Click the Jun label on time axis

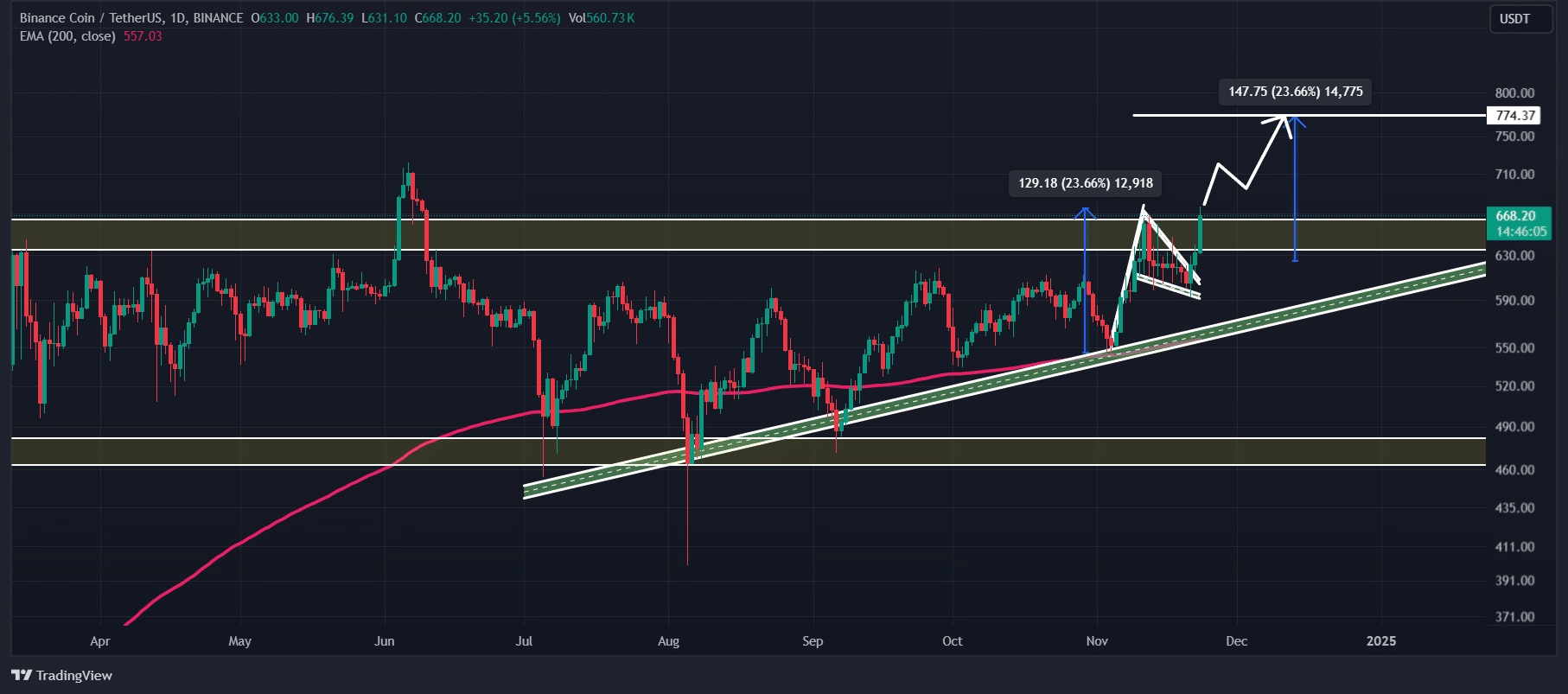point(385,641)
